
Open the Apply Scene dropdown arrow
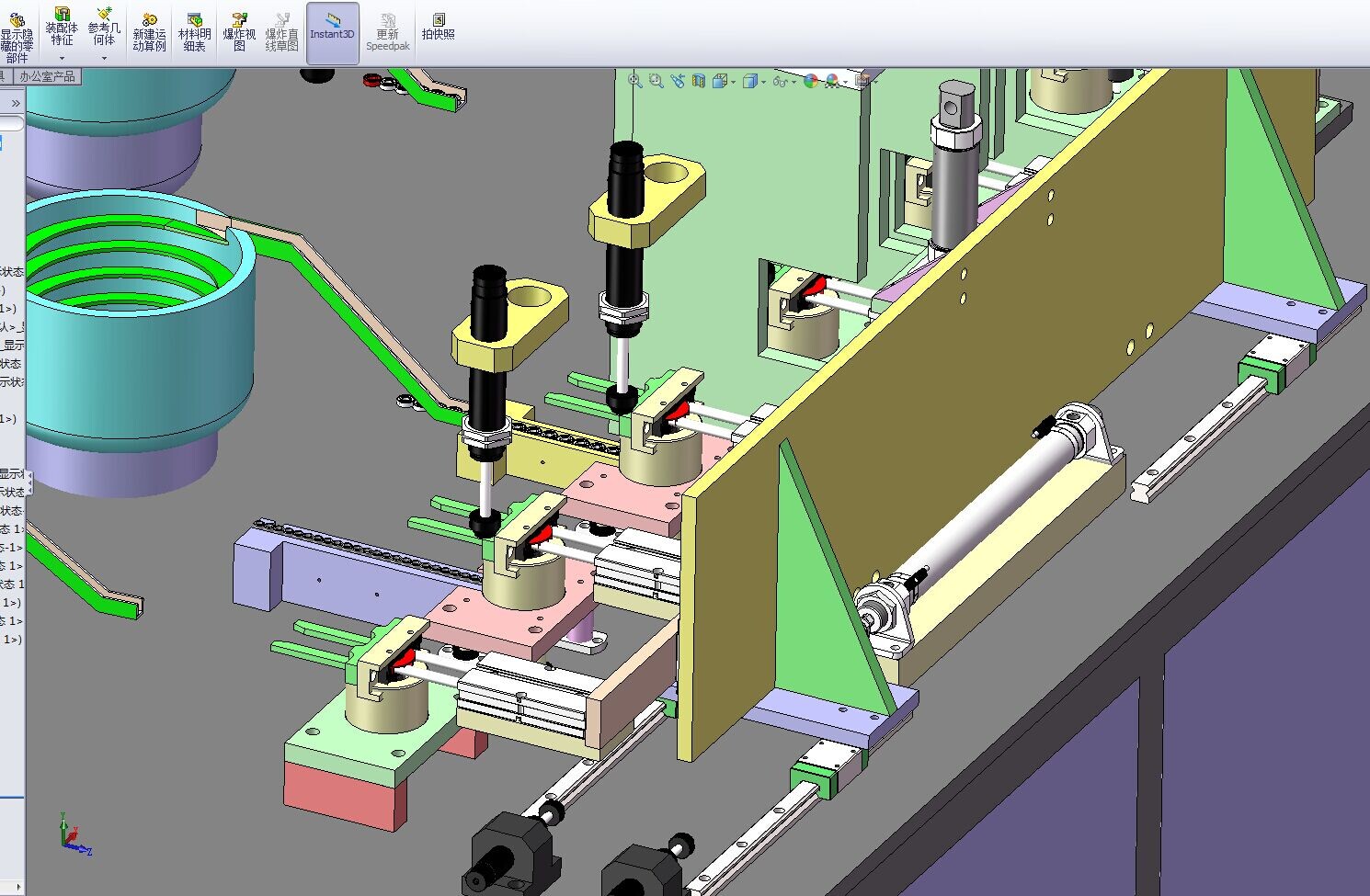click(x=845, y=82)
